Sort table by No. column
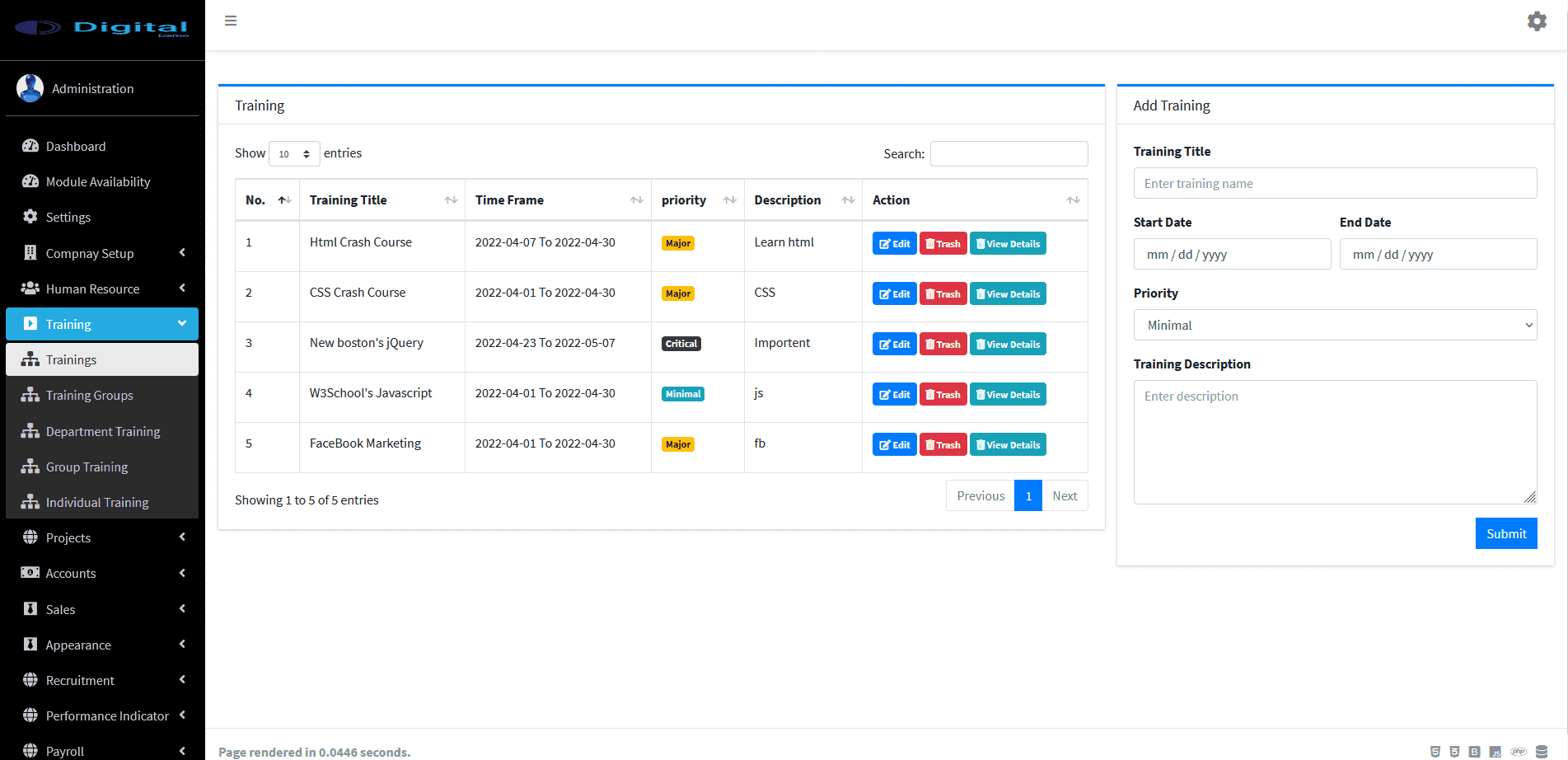Image resolution: width=1568 pixels, height=760 pixels. [x=284, y=200]
